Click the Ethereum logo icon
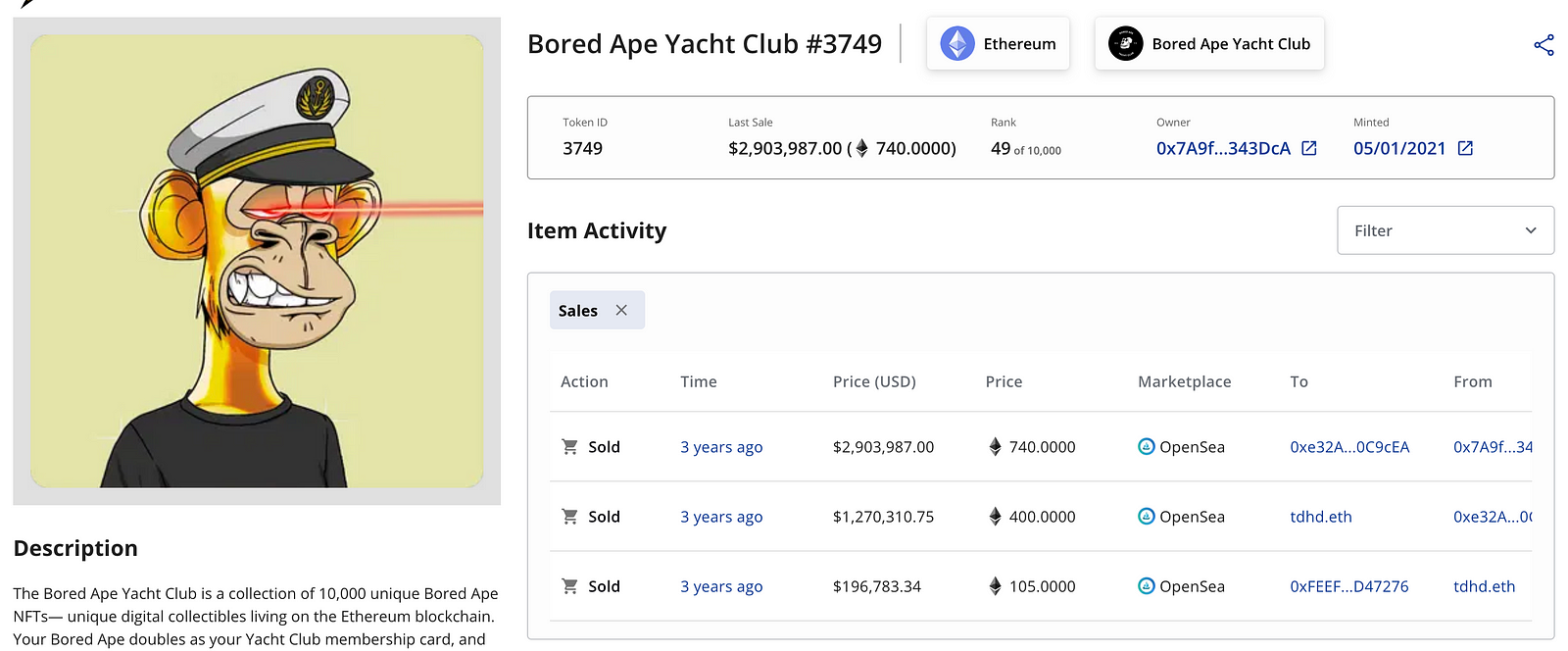Screen dimensions: 1568x651 (x=957, y=44)
